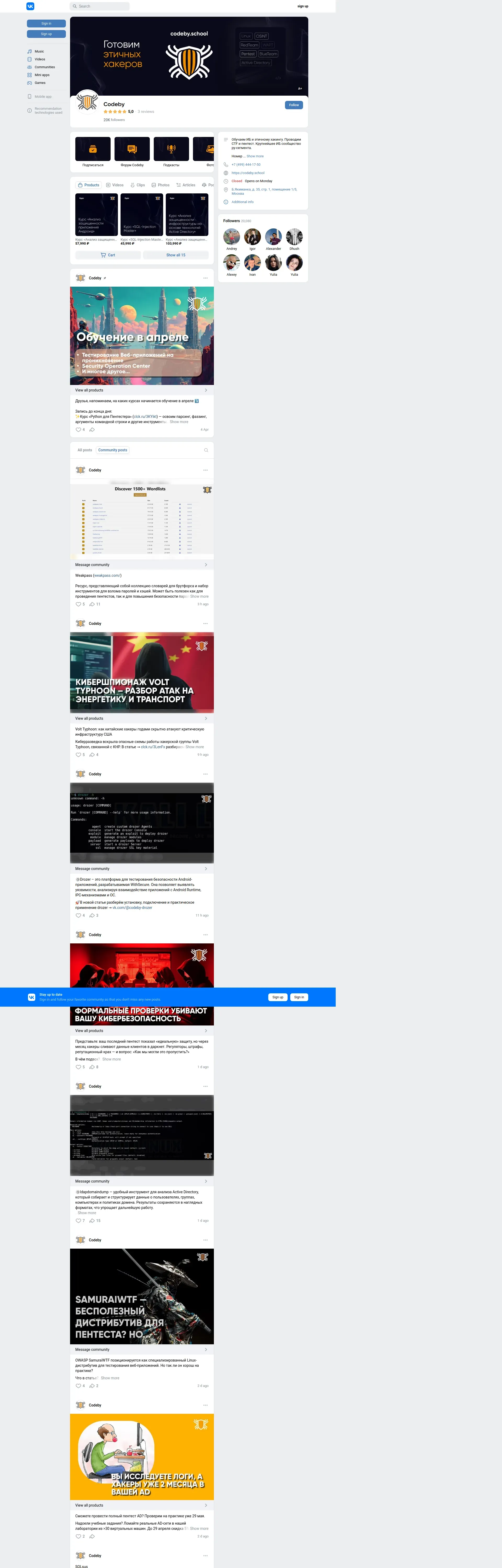Image resolution: width=502 pixels, height=1568 pixels.
Task: Like the AD pentest post from 2d ago
Action: (80, 1536)
